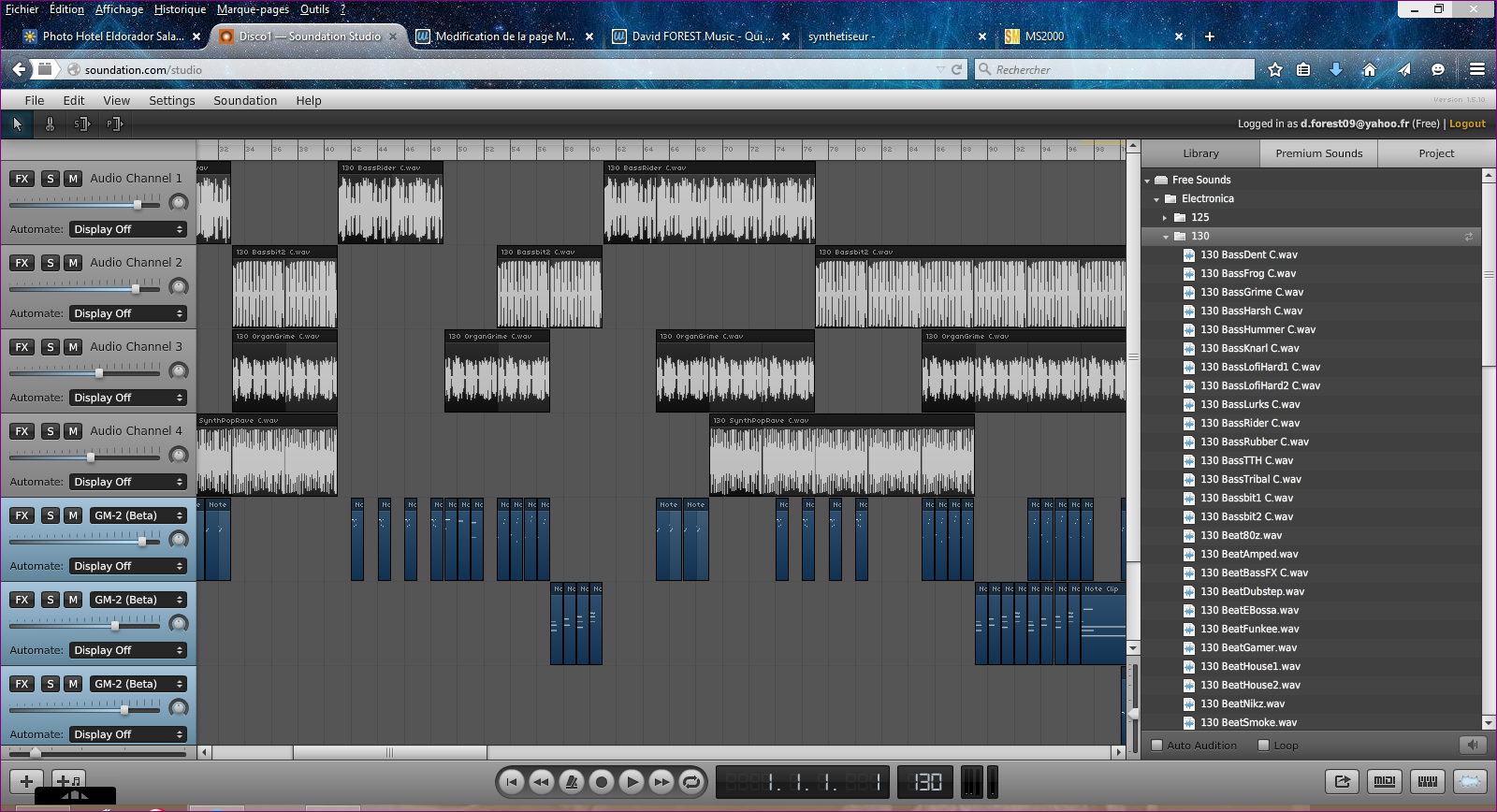Toggle loop playback in transport
Image resolution: width=1497 pixels, height=812 pixels.
click(x=691, y=782)
